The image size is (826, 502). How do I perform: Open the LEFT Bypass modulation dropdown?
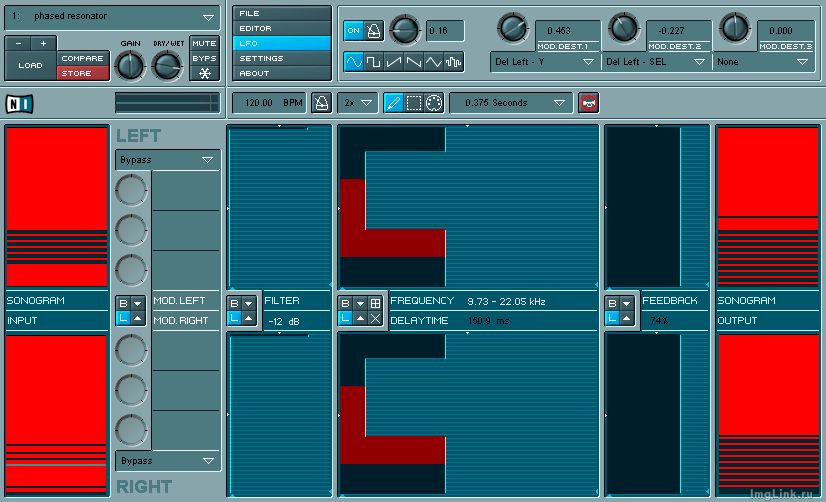coord(168,160)
